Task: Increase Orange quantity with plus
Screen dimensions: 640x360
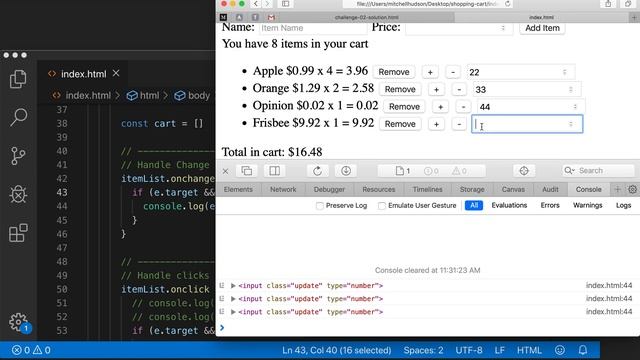Action: 436,89
